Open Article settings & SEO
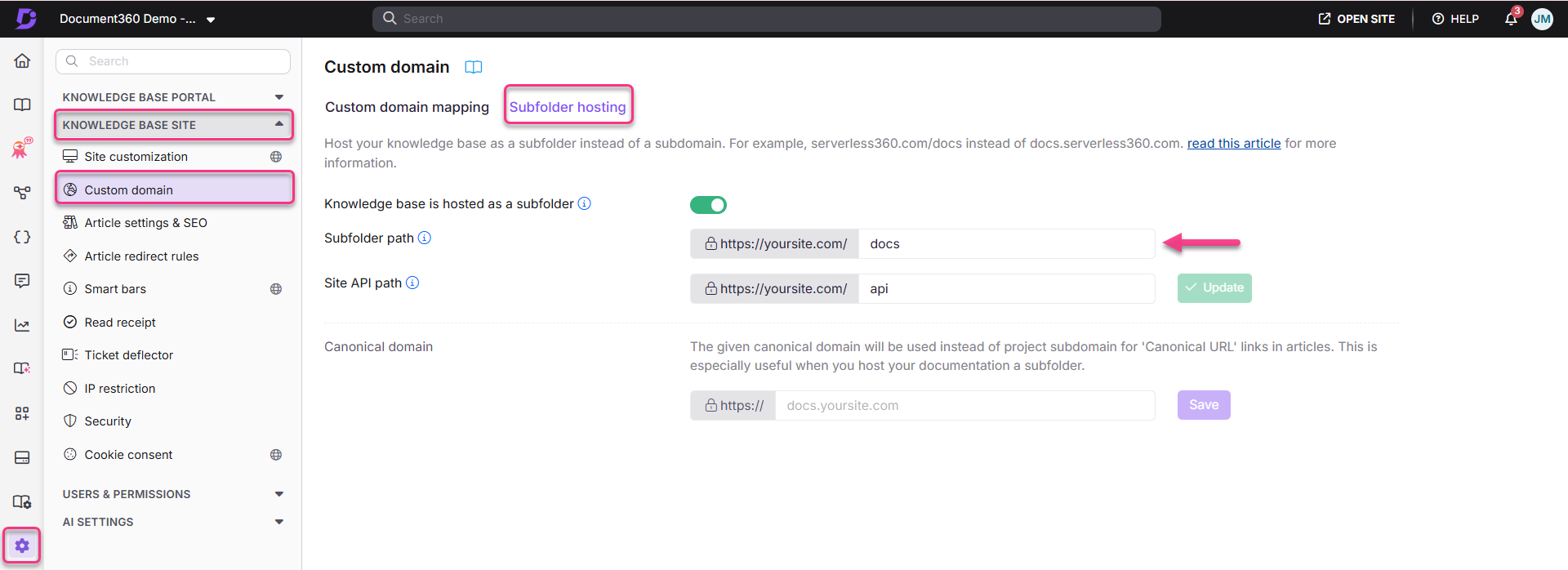1568x570 pixels. click(173, 223)
